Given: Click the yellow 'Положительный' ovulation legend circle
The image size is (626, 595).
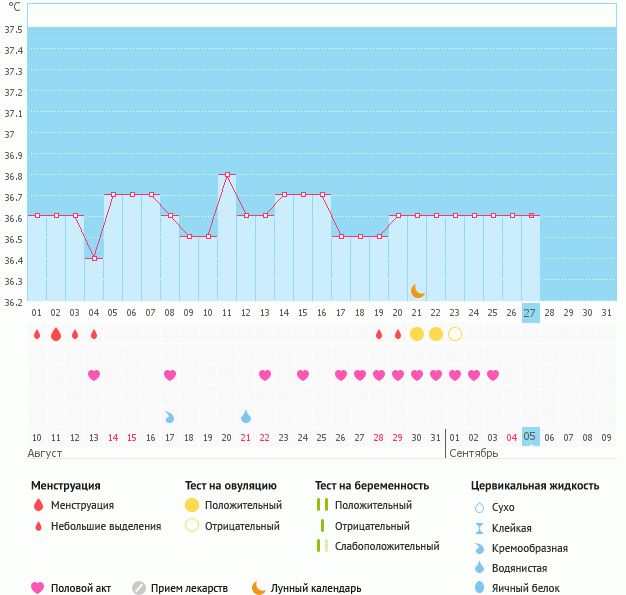Looking at the screenshot, I should coord(192,506).
